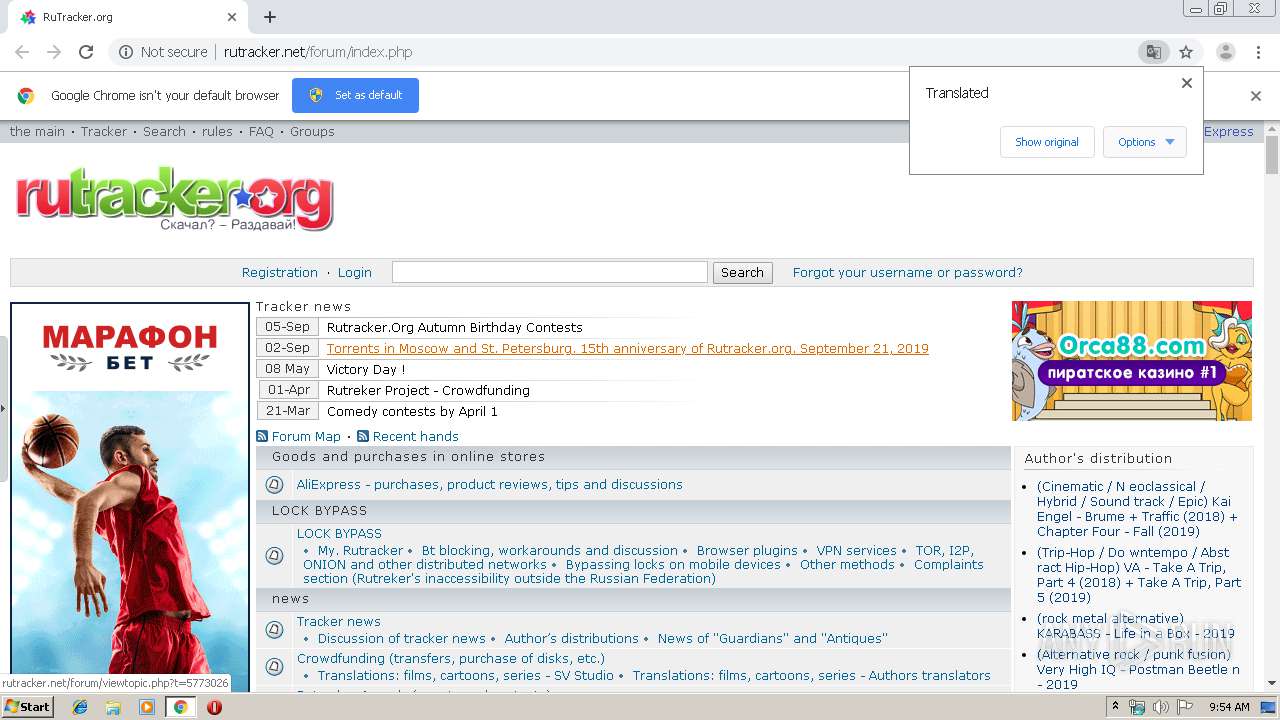Open the file explorer taskbar icon
Viewport: 1280px width, 720px height.
coord(113,707)
